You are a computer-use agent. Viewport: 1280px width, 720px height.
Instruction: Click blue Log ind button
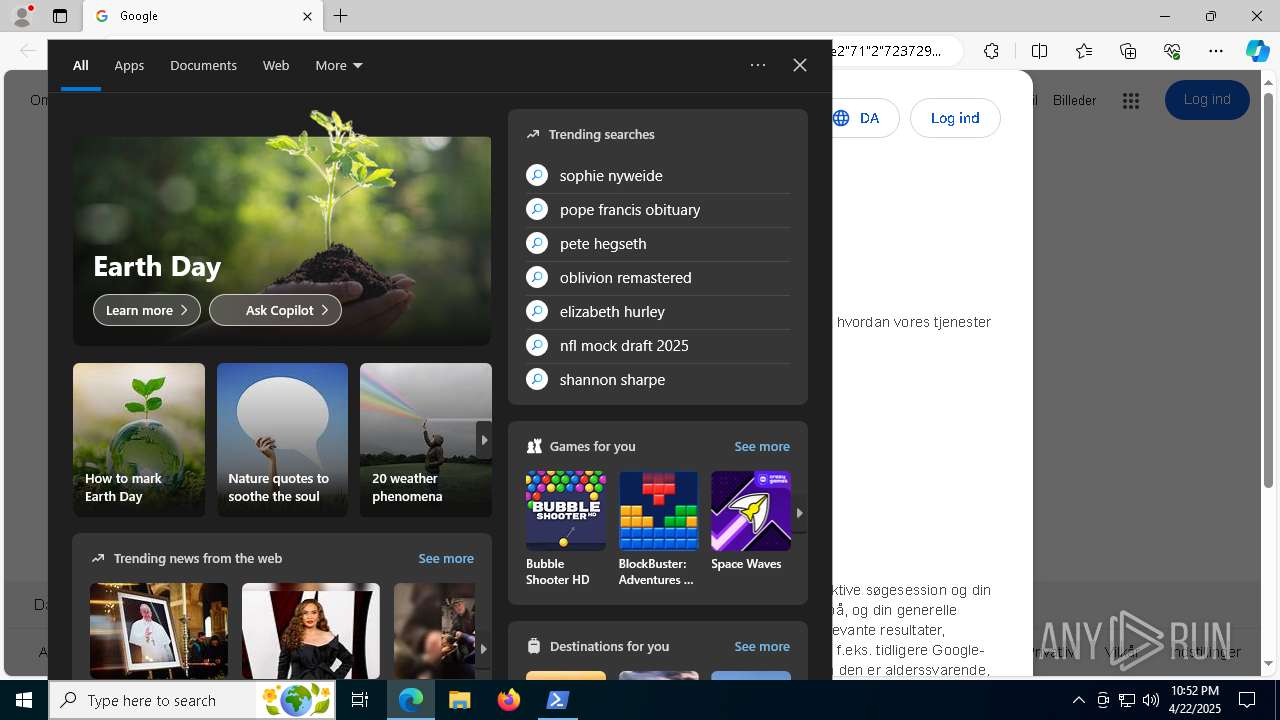pos(1207,100)
